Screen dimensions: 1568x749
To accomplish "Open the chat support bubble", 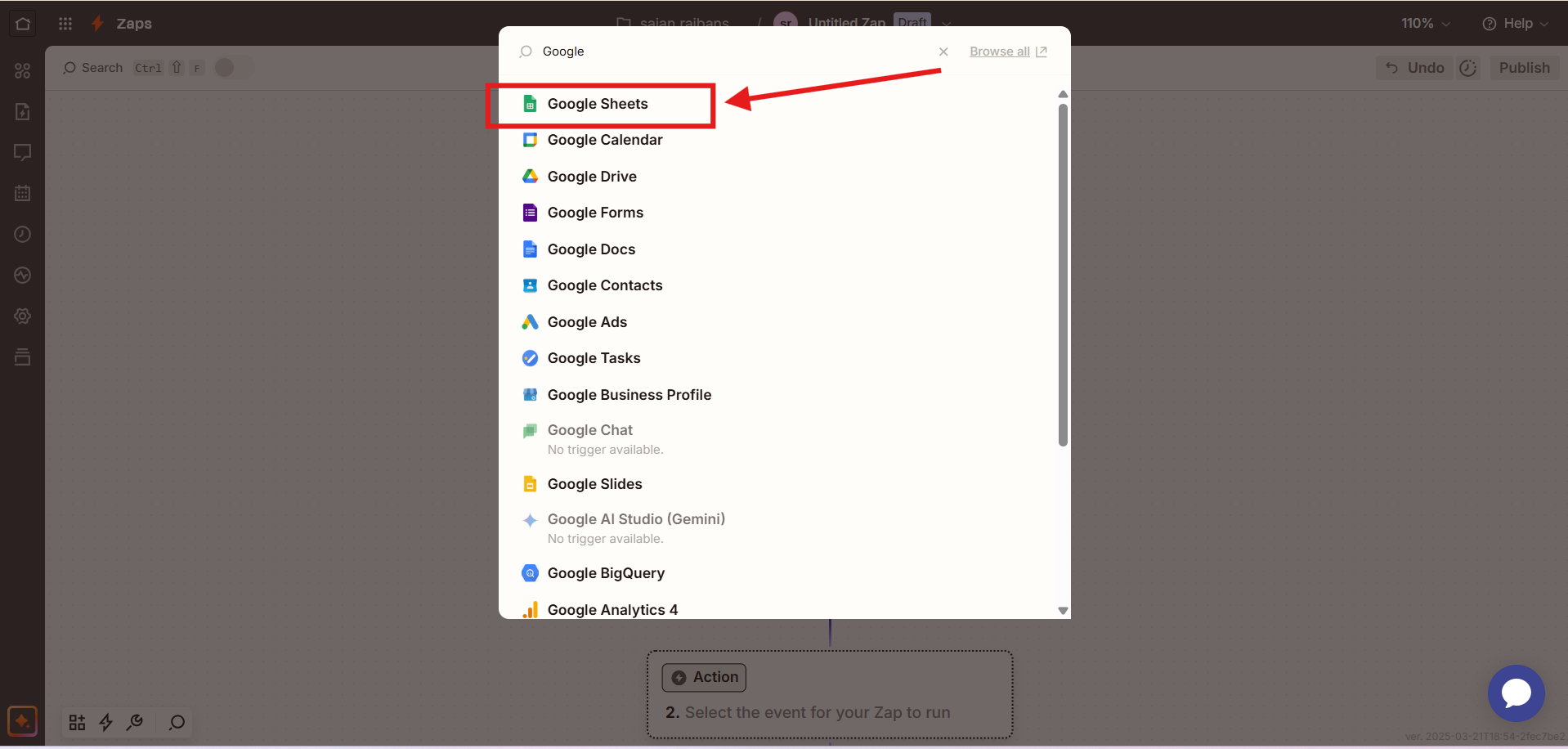I will tap(1516, 693).
